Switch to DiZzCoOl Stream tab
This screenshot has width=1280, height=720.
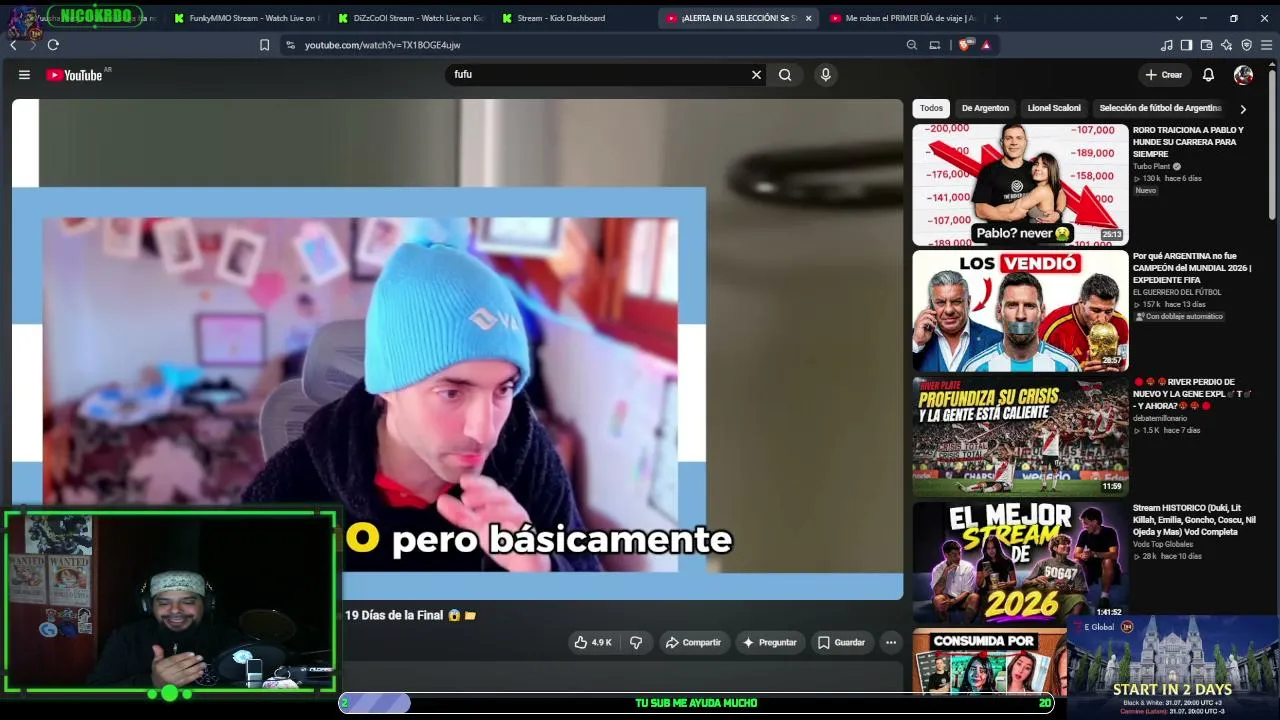pos(410,18)
